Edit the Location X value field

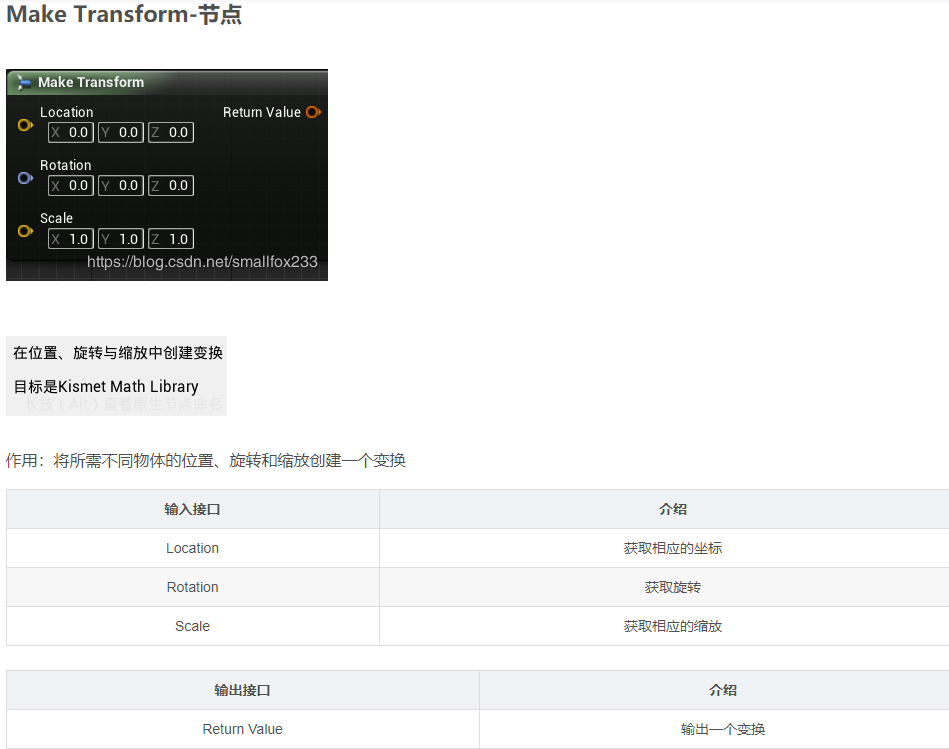coord(71,132)
